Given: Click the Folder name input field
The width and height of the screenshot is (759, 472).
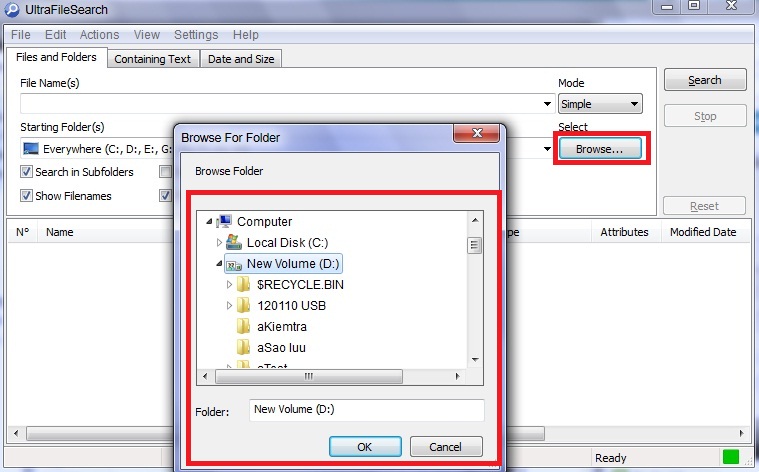Looking at the screenshot, I should (x=366, y=410).
